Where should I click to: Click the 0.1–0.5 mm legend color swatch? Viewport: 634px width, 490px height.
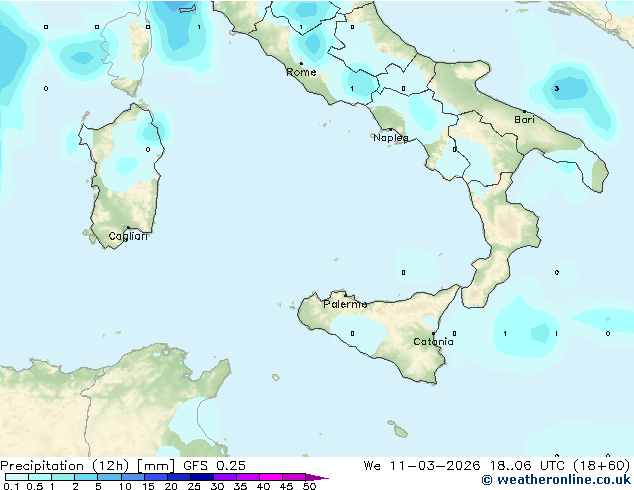coord(17,477)
